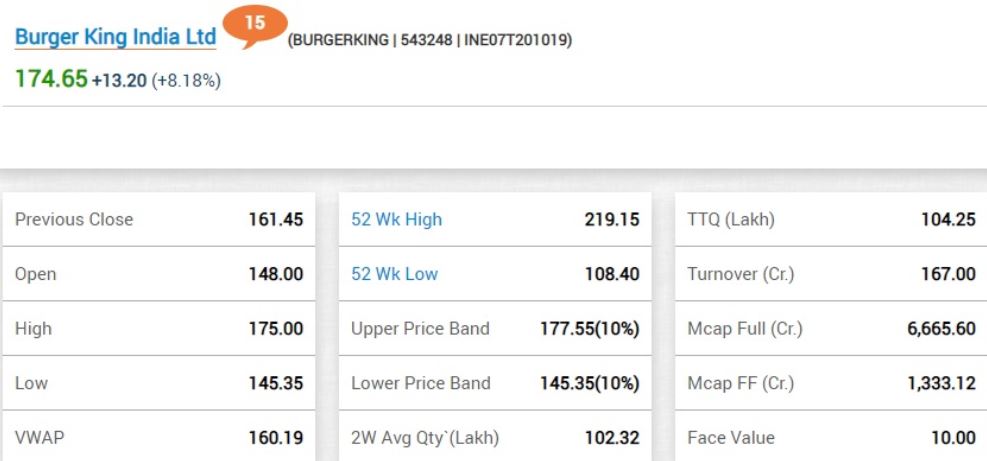Select the 2W Avg Qty (Lakh) row
Viewport: 987px width, 461px height.
[x=495, y=437]
